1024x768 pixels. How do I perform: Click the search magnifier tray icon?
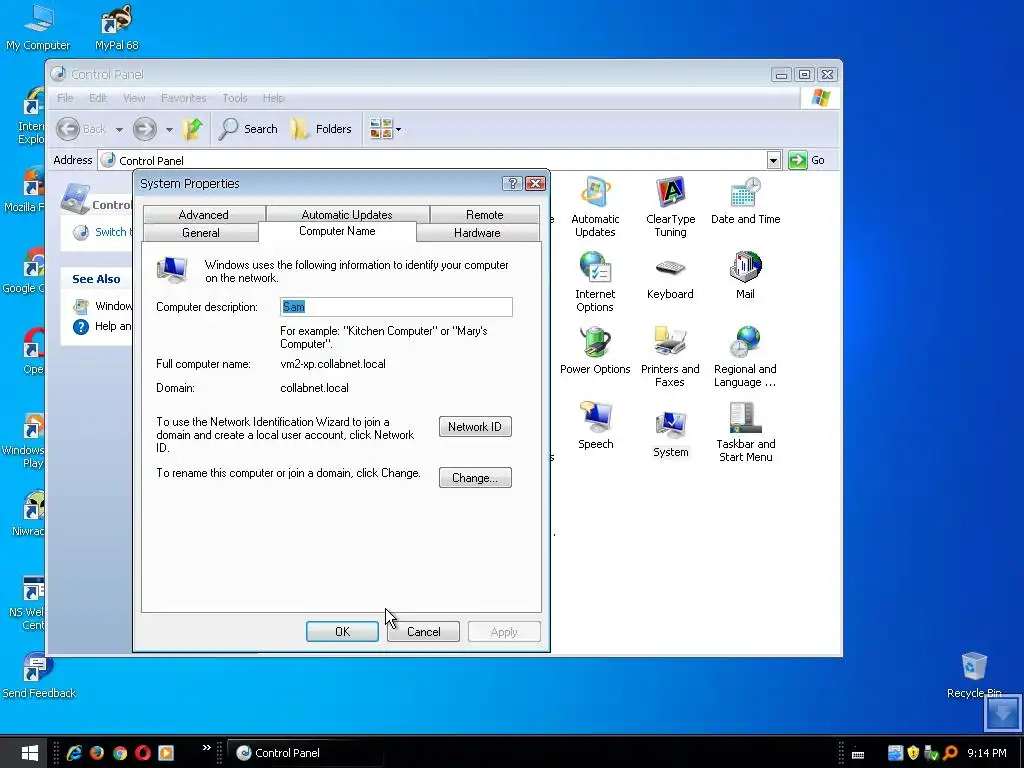pyautogui.click(x=950, y=753)
